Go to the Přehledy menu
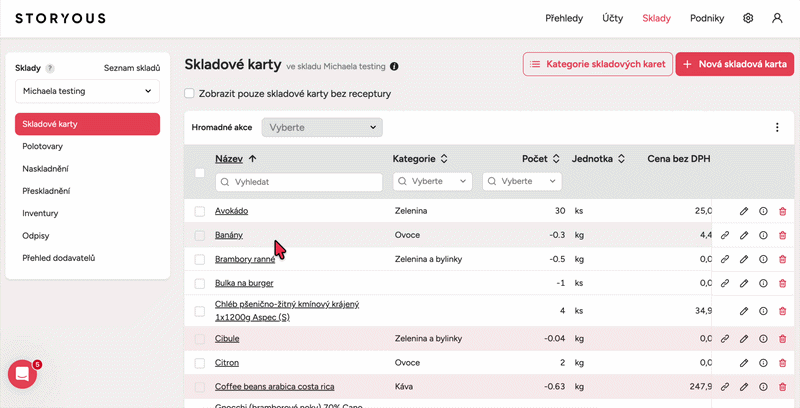Image resolution: width=800 pixels, height=408 pixels. (x=565, y=18)
